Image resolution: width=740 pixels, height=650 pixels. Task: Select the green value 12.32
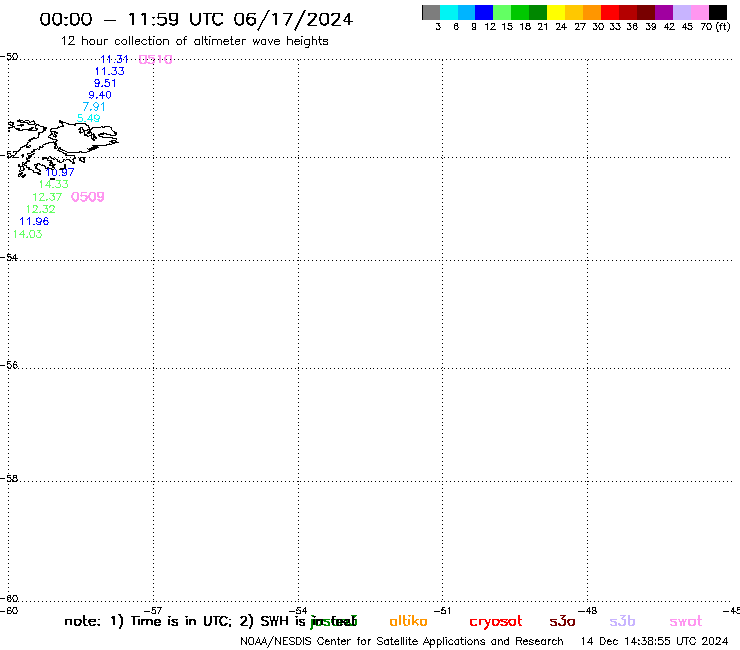coord(41,209)
